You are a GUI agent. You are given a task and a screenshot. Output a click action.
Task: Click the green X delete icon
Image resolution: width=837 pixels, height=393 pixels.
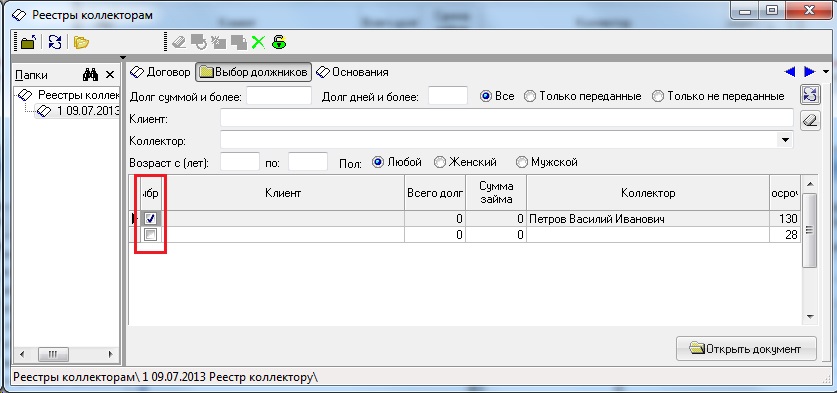(258, 42)
